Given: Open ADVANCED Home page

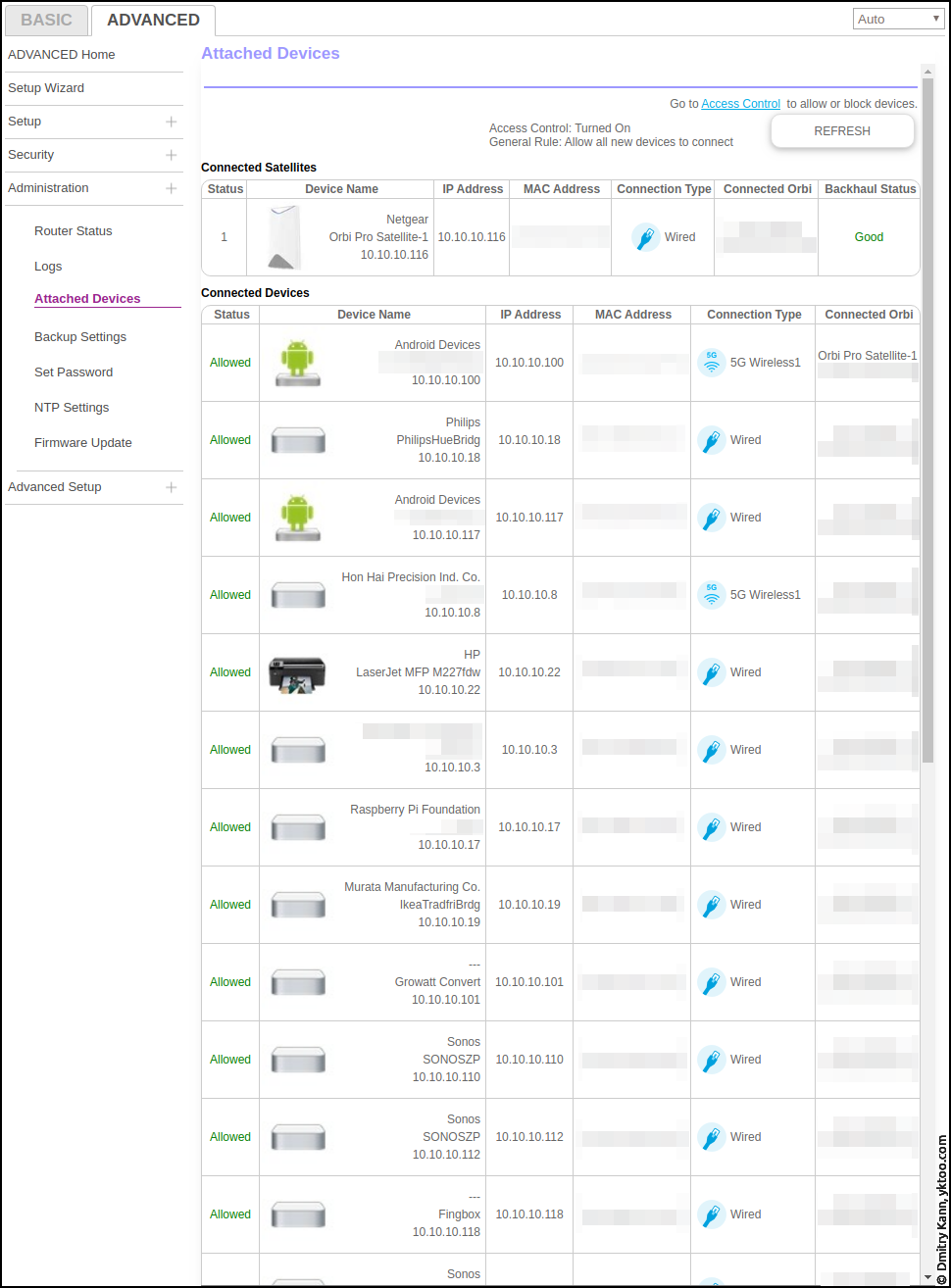Looking at the screenshot, I should [62, 55].
